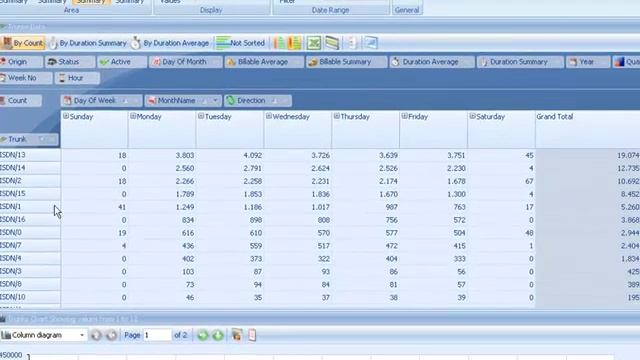Click the Friday cell showing 763
The width and height of the screenshot is (640, 360).
pyautogui.click(x=433, y=207)
